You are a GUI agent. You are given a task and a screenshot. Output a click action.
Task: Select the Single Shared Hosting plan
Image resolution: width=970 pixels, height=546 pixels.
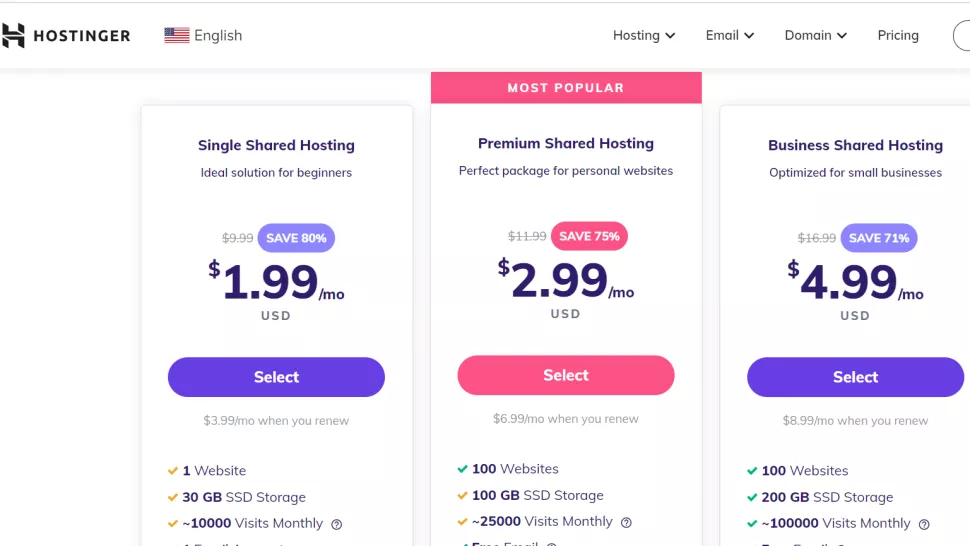276,377
